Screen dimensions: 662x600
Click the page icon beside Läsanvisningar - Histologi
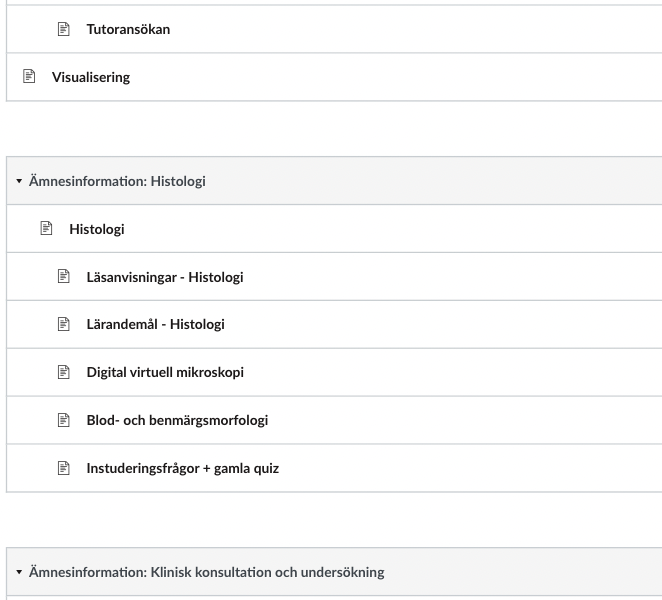tap(63, 277)
